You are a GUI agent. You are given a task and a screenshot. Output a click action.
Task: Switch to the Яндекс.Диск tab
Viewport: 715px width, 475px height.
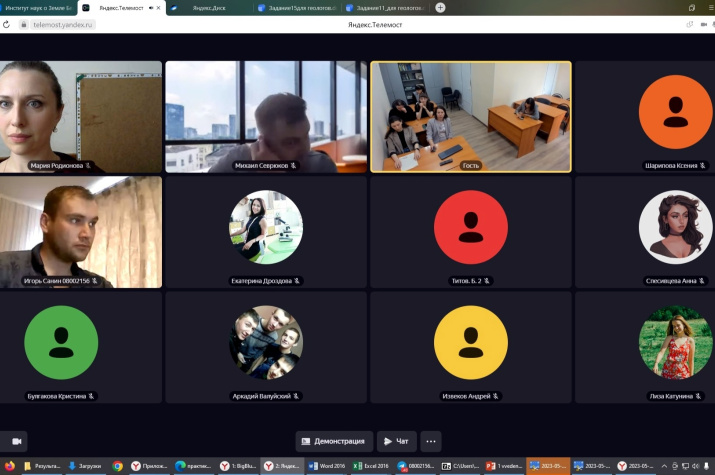coord(204,7)
